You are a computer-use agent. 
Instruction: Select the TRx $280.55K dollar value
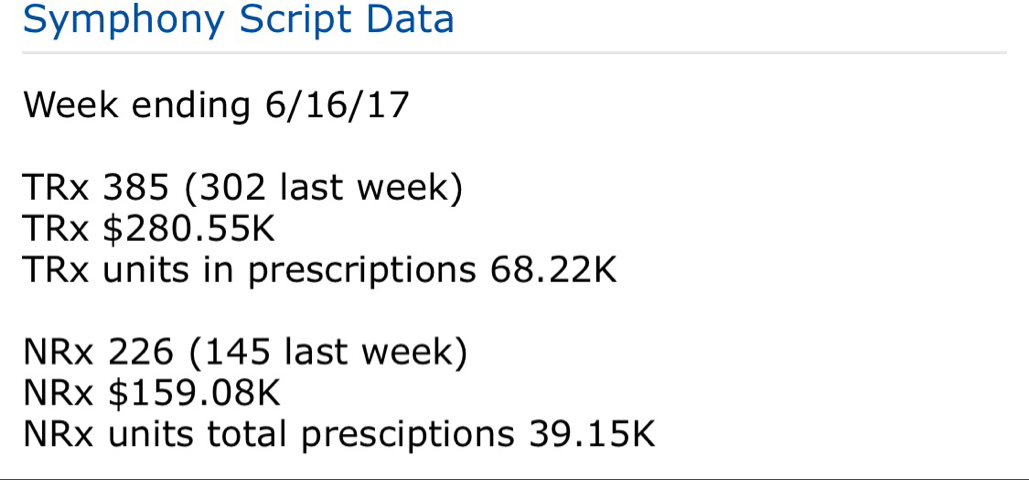pyautogui.click(x=189, y=229)
